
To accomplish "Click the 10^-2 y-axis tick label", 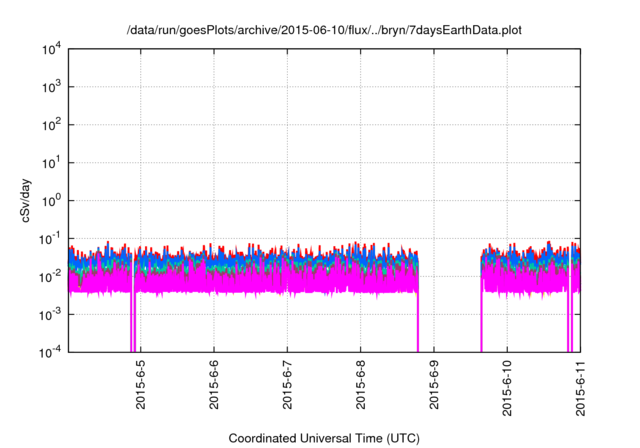I will point(50,277).
